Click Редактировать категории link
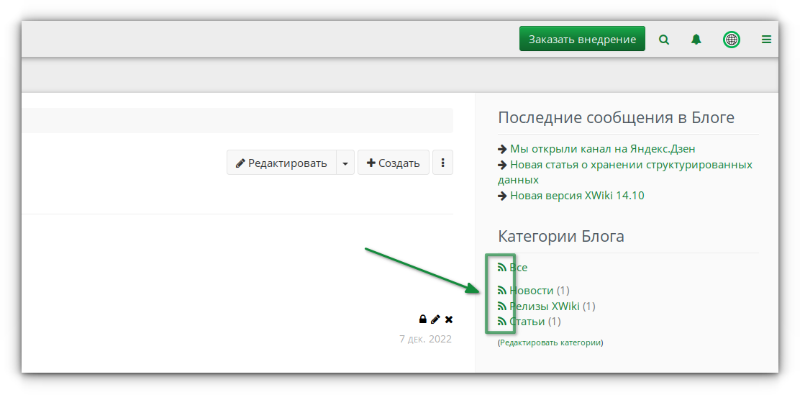 pos(551,343)
